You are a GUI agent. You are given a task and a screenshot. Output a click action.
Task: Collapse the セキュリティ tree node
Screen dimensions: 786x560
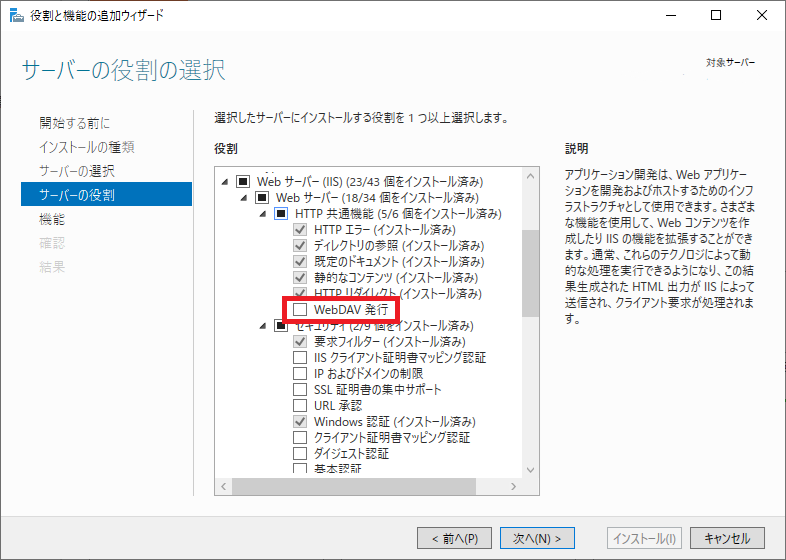point(264,326)
